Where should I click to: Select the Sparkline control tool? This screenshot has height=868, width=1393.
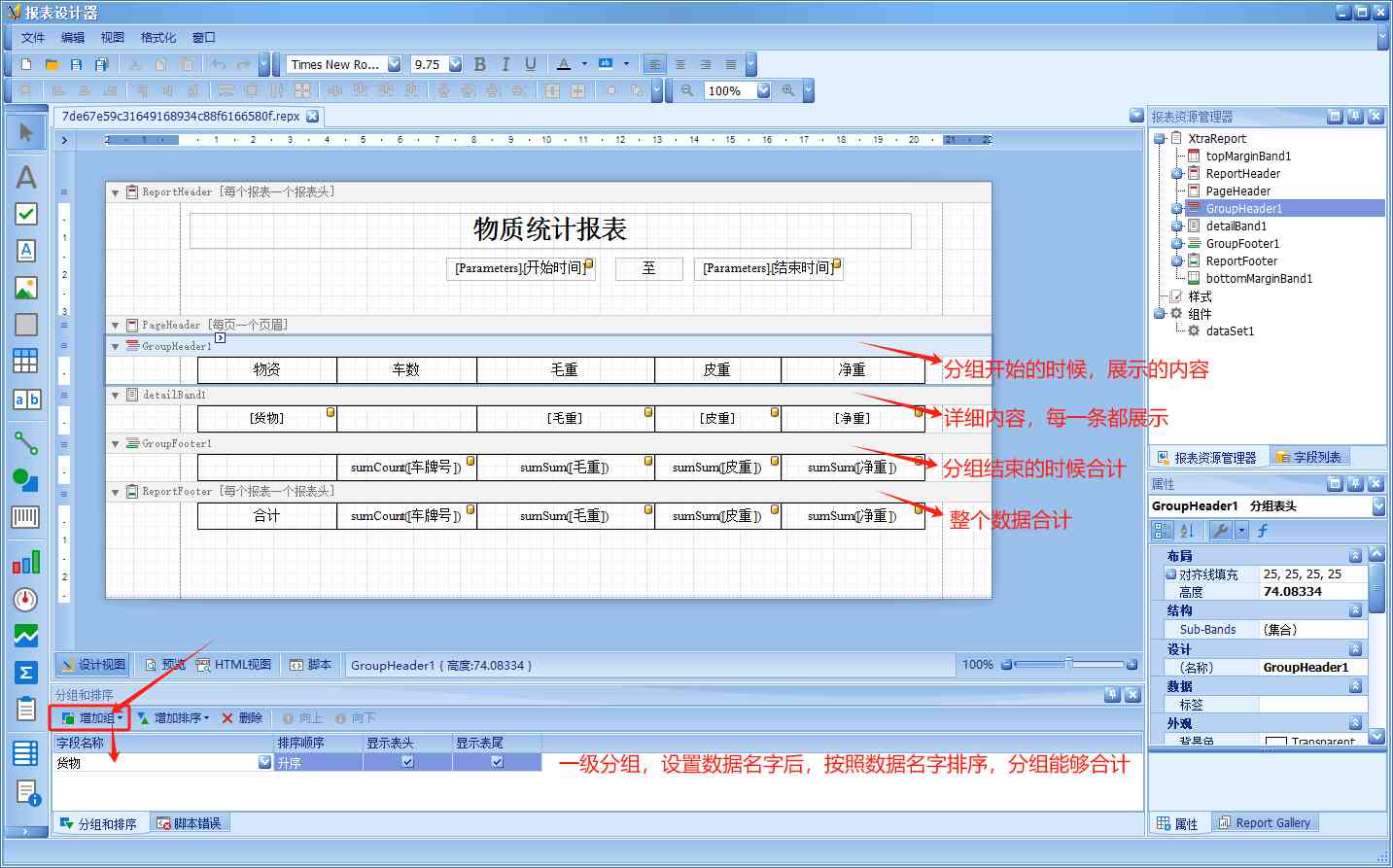coord(26,636)
